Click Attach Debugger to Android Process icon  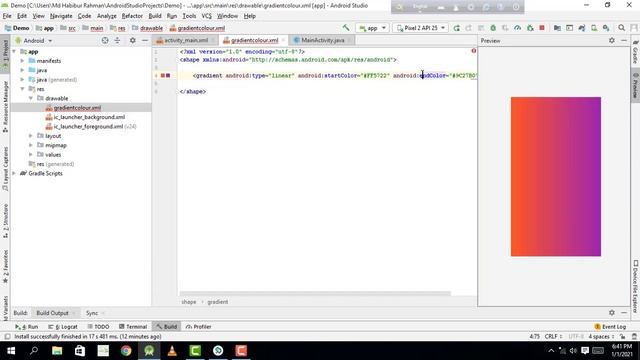[530, 28]
